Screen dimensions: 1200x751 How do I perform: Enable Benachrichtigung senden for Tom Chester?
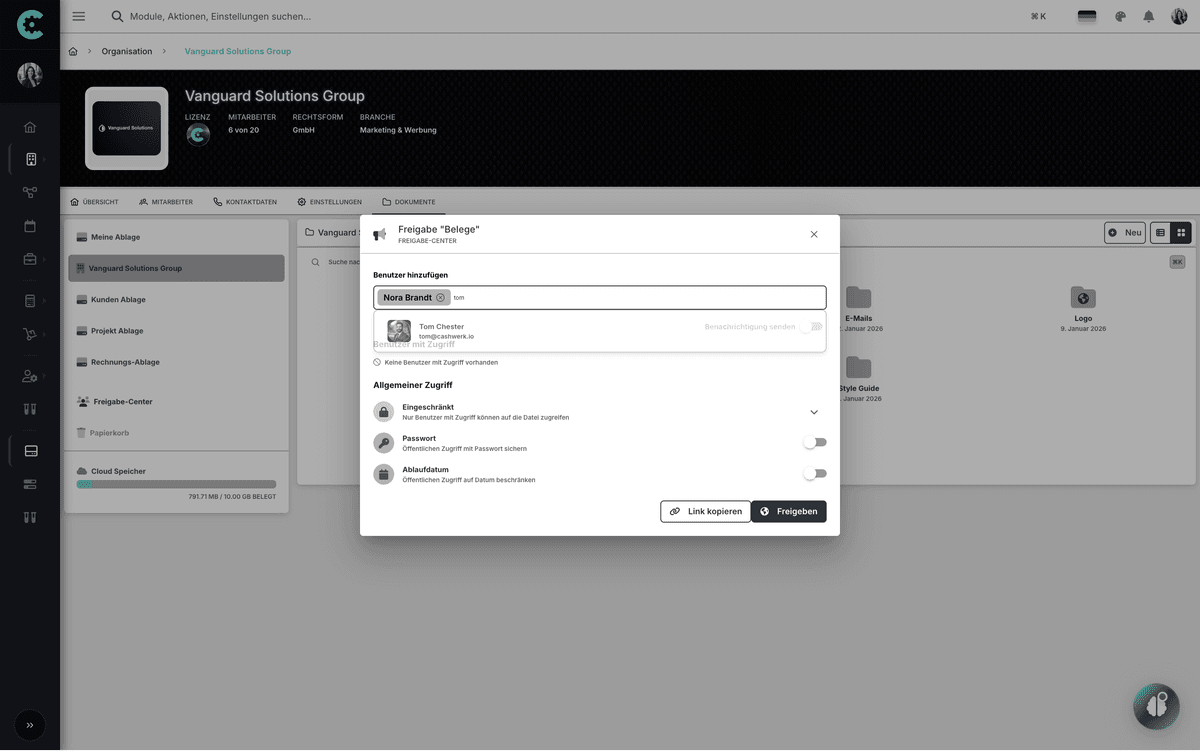pyautogui.click(x=814, y=326)
